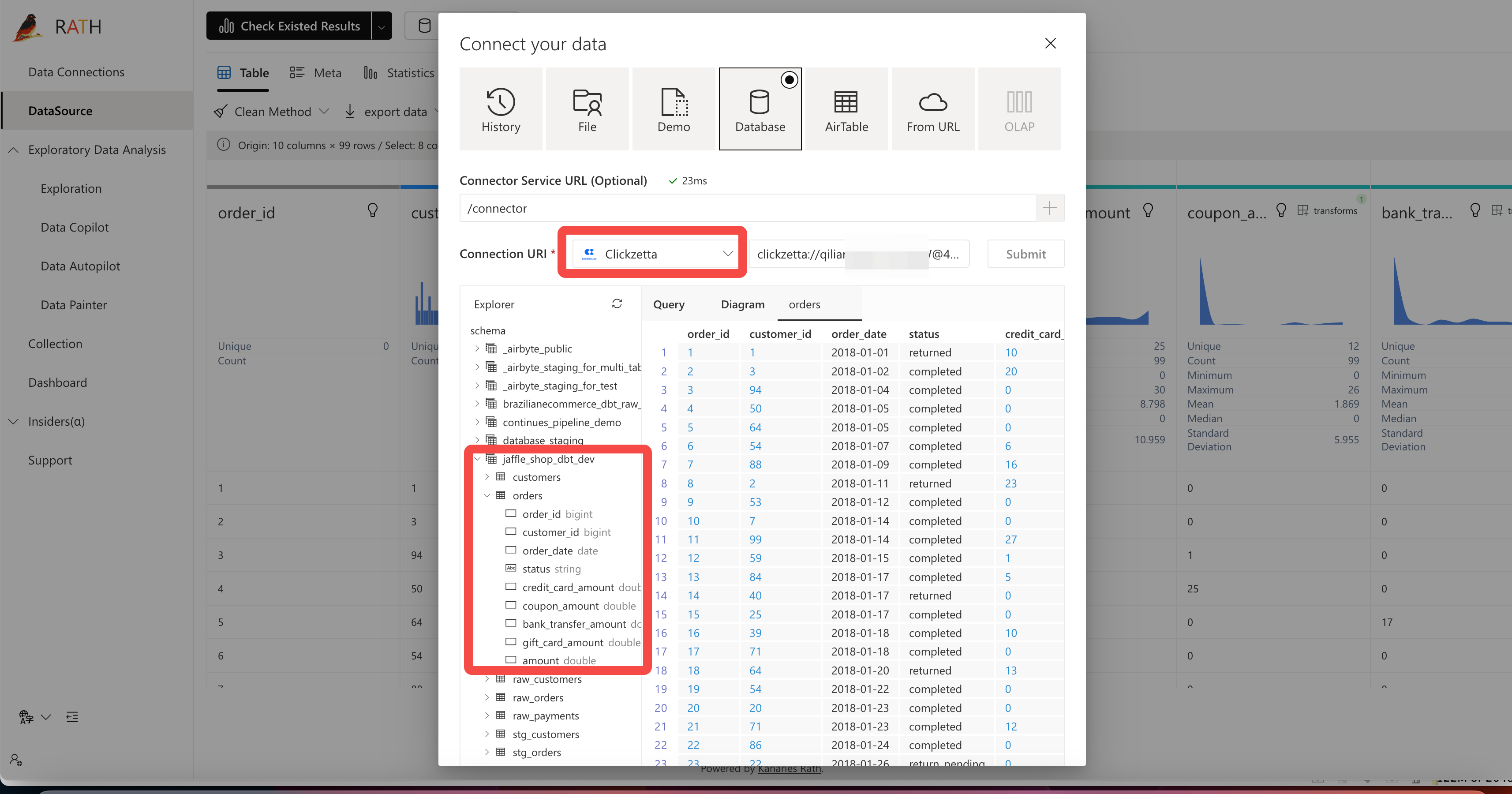1512x794 pixels.
Task: Switch to the Query tab
Action: tap(669, 304)
